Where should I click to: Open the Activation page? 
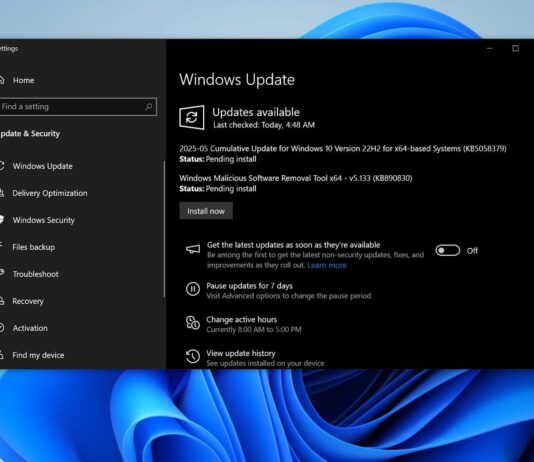pos(30,328)
